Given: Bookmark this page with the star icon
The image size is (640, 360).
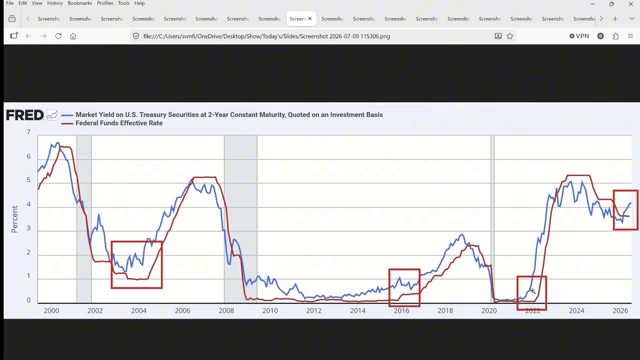Looking at the screenshot, I should (510, 36).
